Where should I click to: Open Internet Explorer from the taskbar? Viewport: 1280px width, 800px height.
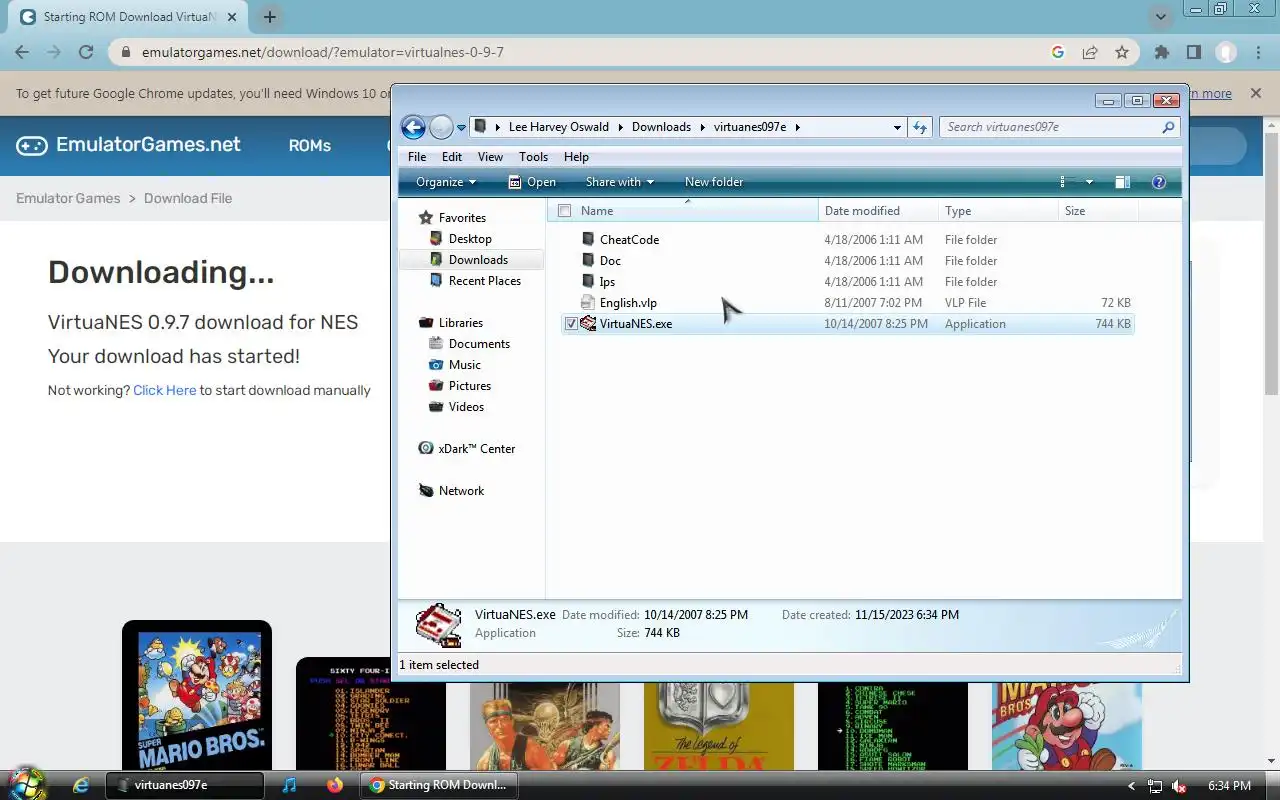[x=81, y=785]
